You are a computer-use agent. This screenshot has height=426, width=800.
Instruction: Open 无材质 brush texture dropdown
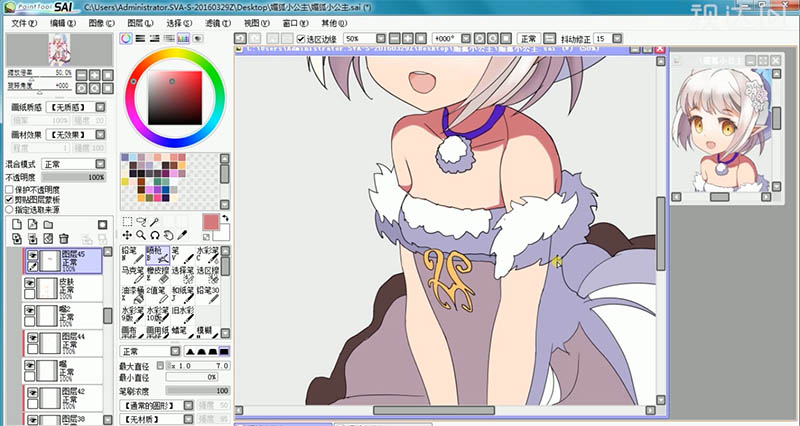[x=188, y=419]
